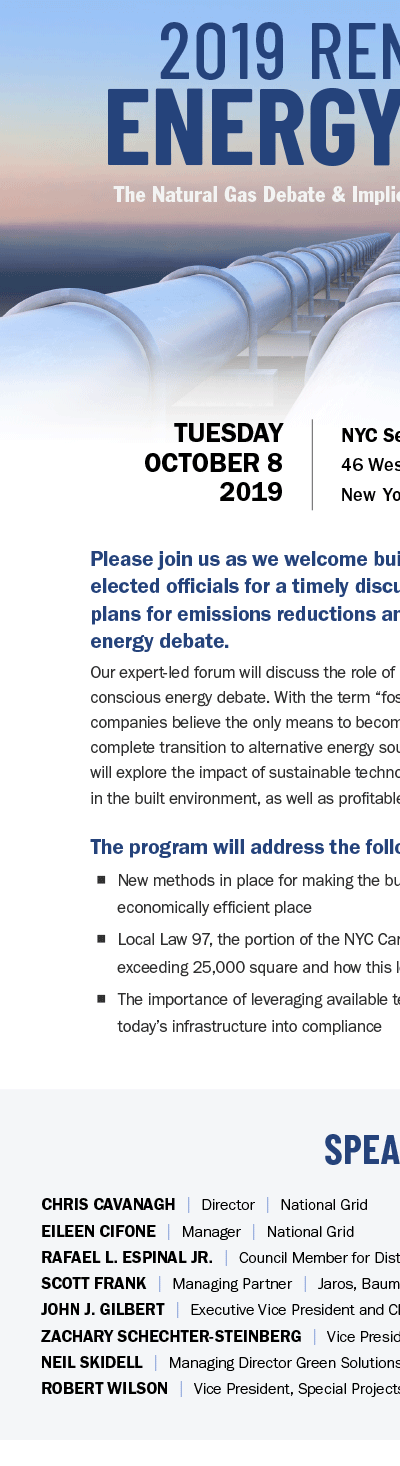The height and width of the screenshot is (1466, 400).
Task: Select speaker CHRIS CAVANAGH
Action: click(108, 1205)
